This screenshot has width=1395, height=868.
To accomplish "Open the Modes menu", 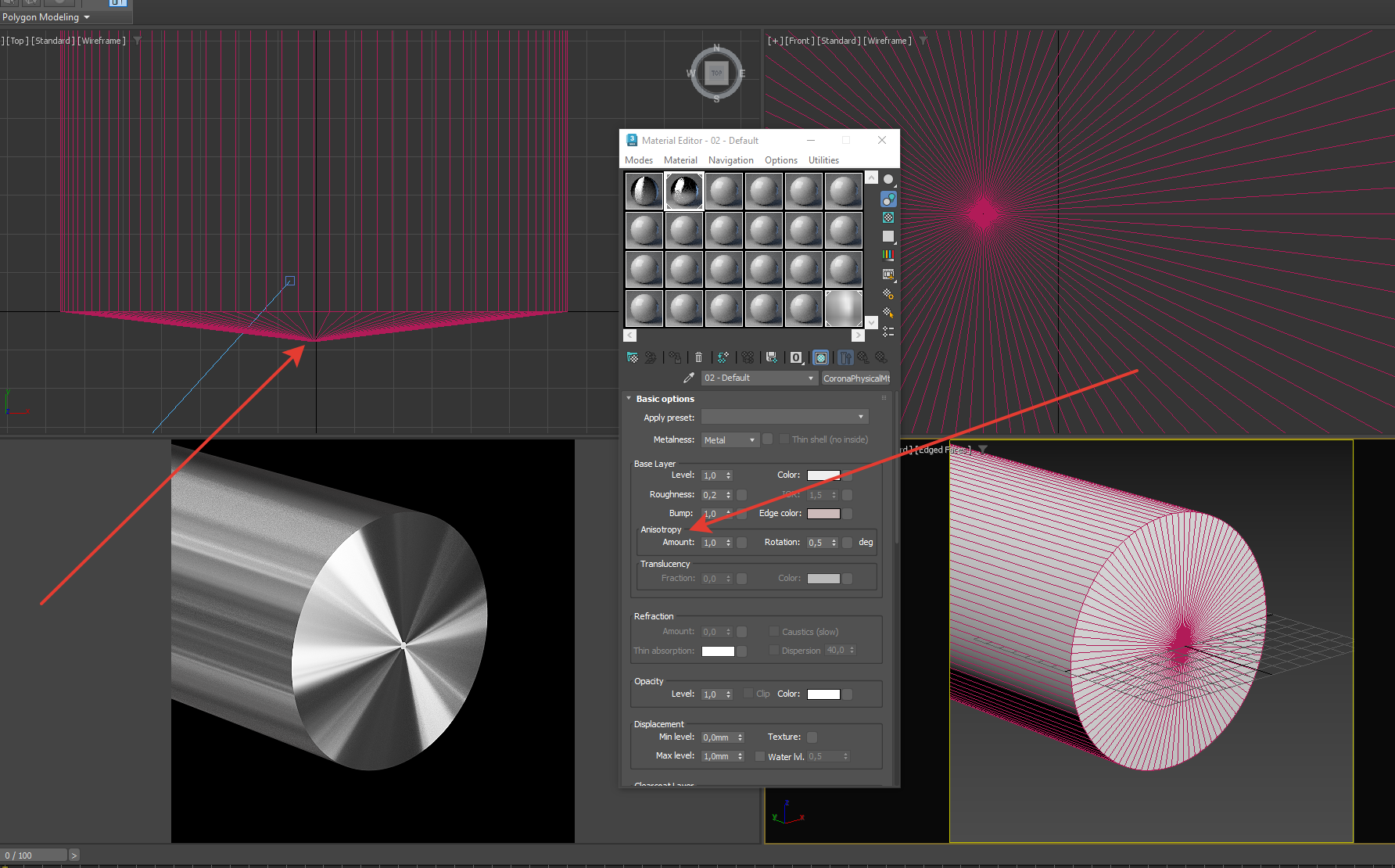I will [x=639, y=160].
